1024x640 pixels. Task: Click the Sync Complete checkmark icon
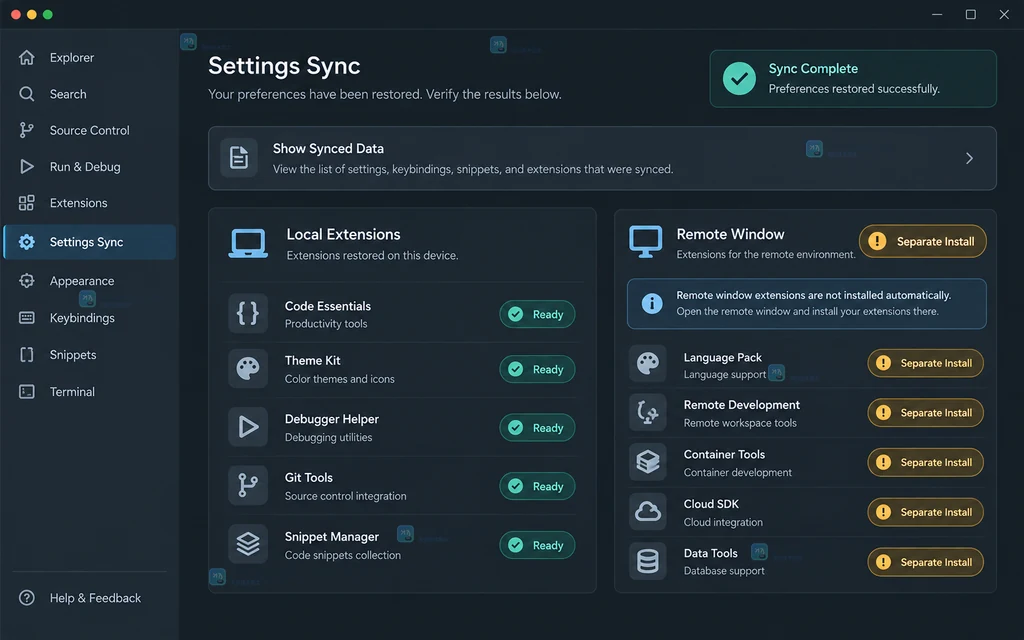739,79
